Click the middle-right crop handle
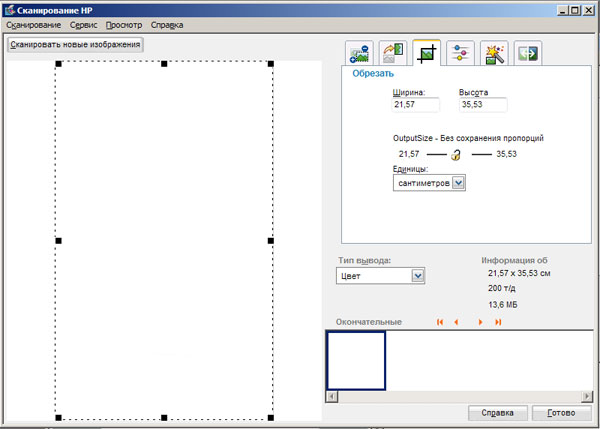The width and height of the screenshot is (600, 429). click(x=271, y=241)
